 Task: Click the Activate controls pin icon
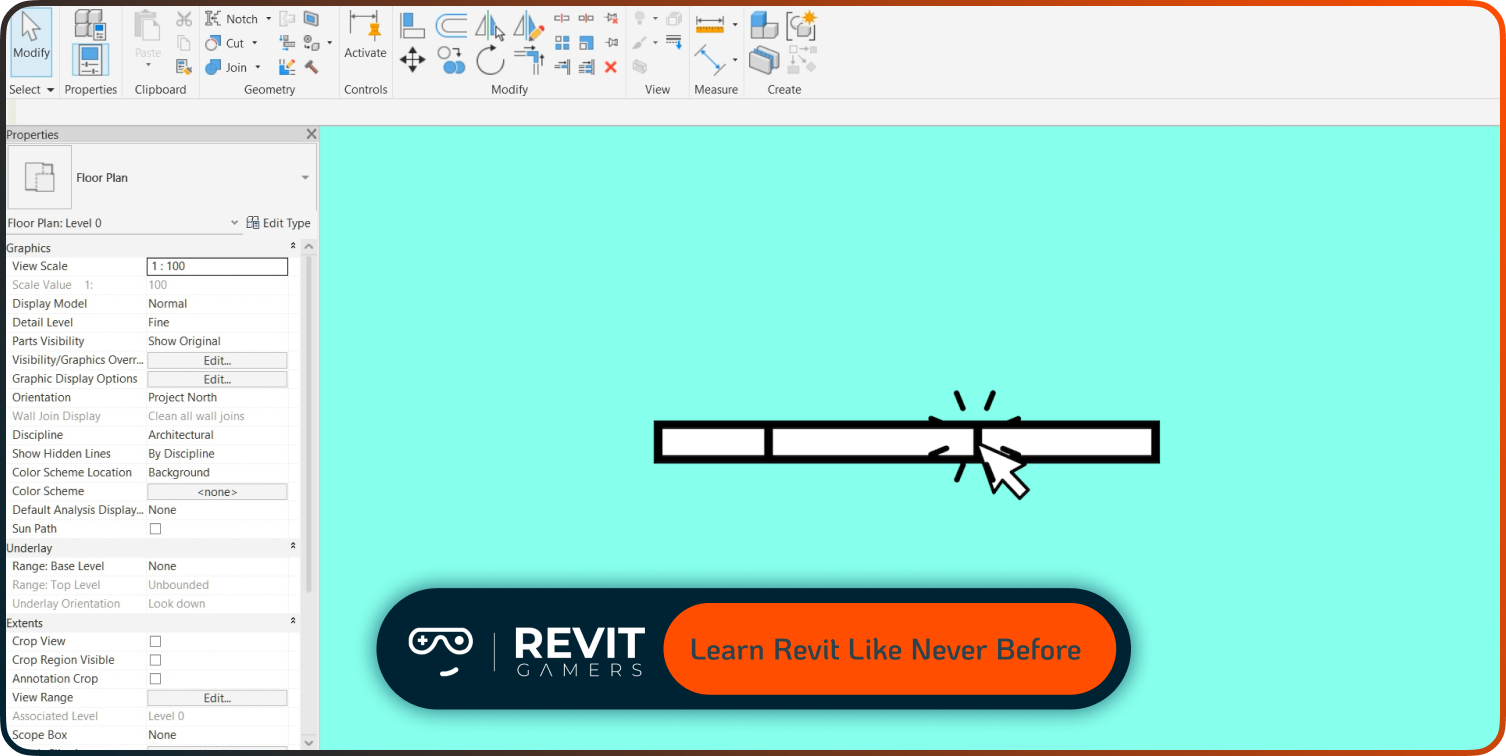coord(364,25)
